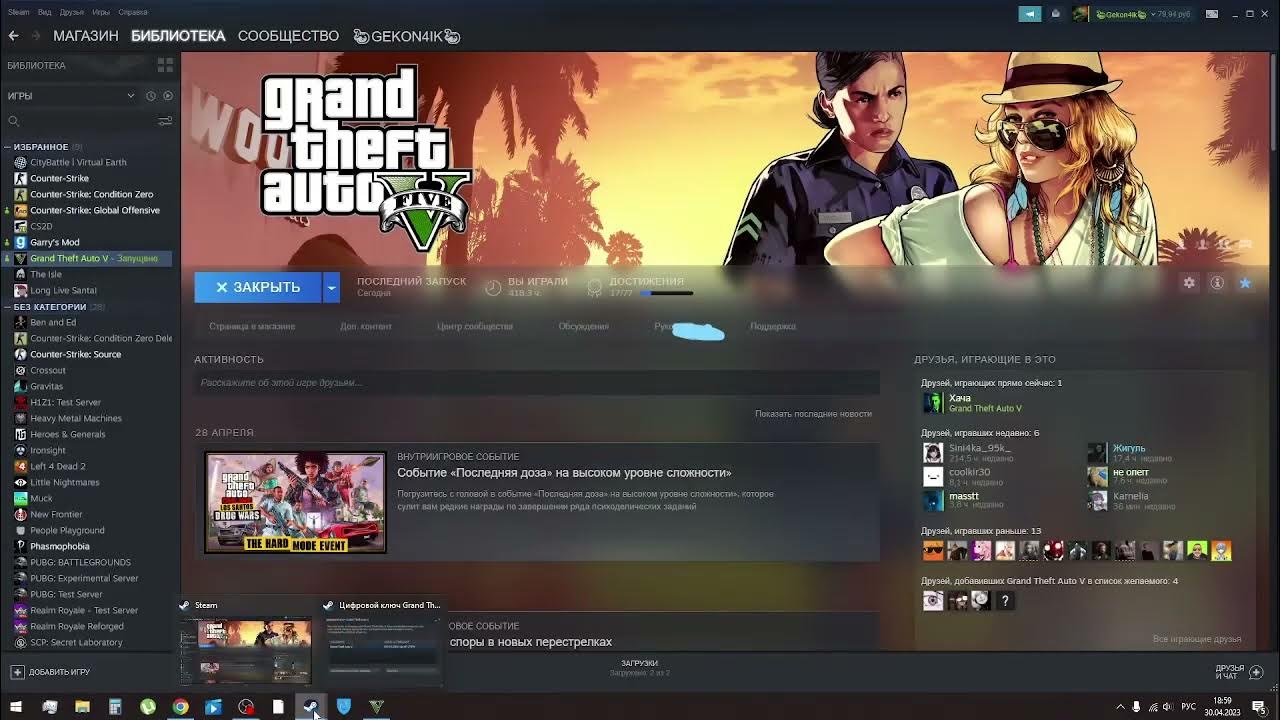Open Windows Start menu
The width and height of the screenshot is (1280, 720).
(x=16, y=707)
